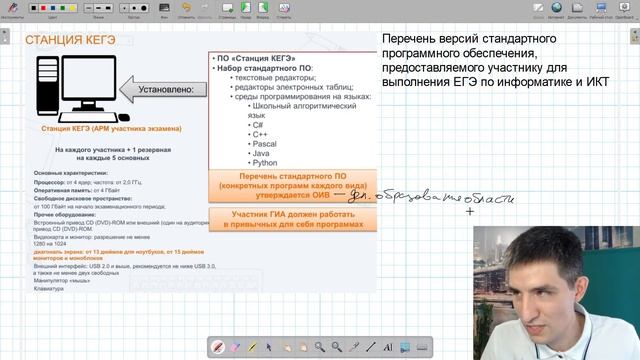Click 'Станция КЕГЭ (АРМ участника экзамена)' caption
640x360 pixels.
coord(111,129)
